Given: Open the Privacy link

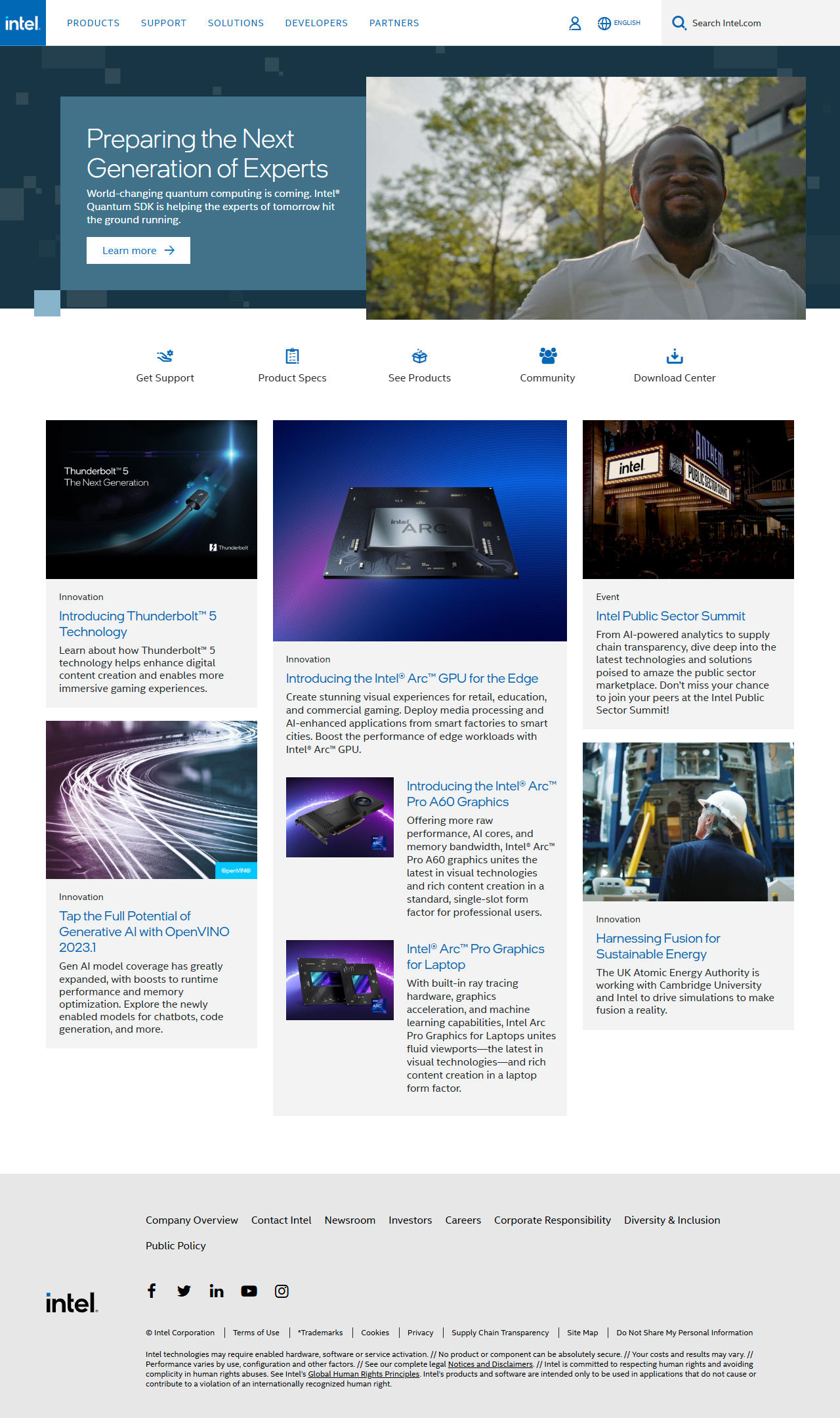Looking at the screenshot, I should (421, 1333).
